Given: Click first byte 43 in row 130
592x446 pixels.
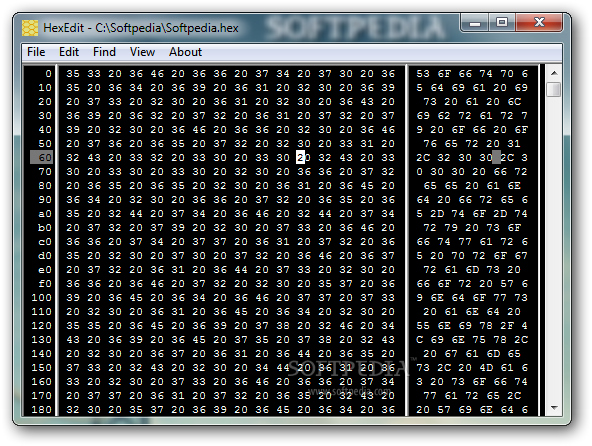Looking at the screenshot, I should [73, 340].
